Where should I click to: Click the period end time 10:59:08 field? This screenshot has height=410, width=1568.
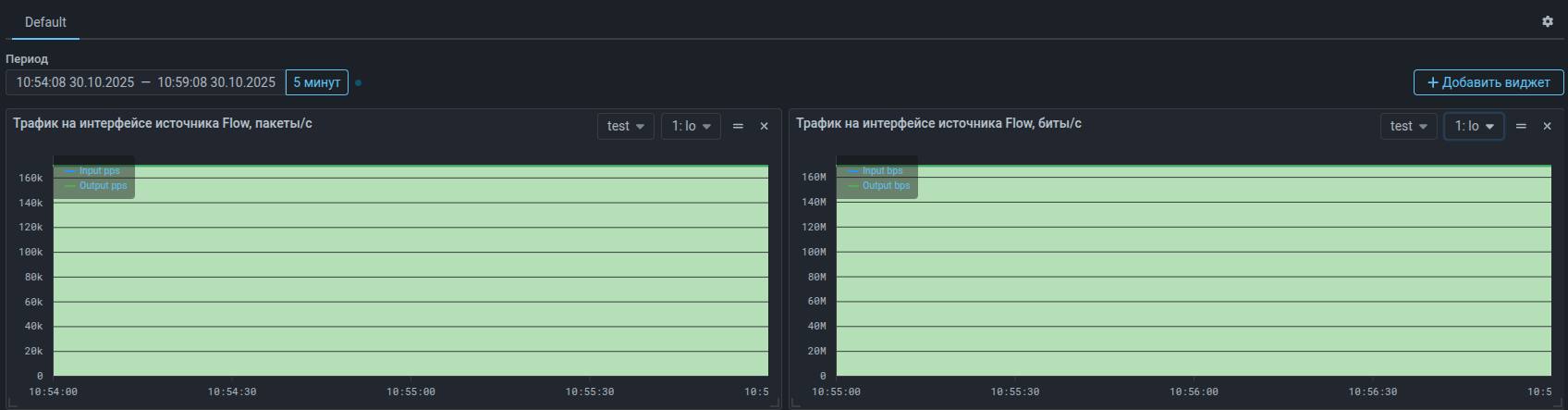point(216,82)
